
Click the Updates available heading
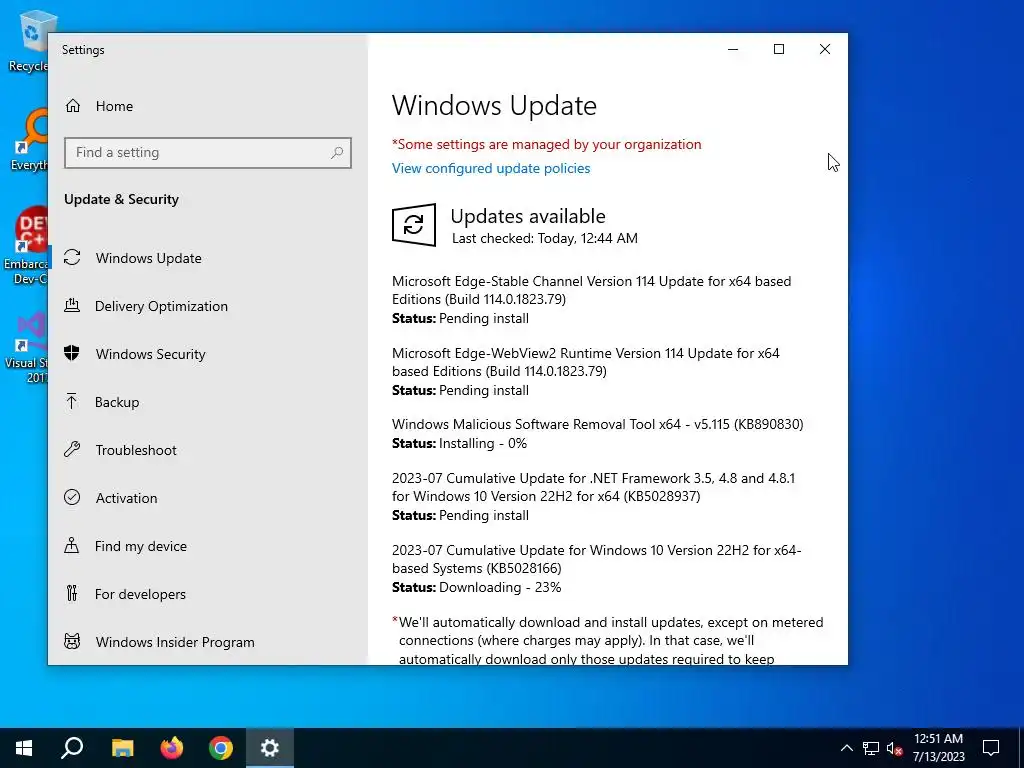528,216
